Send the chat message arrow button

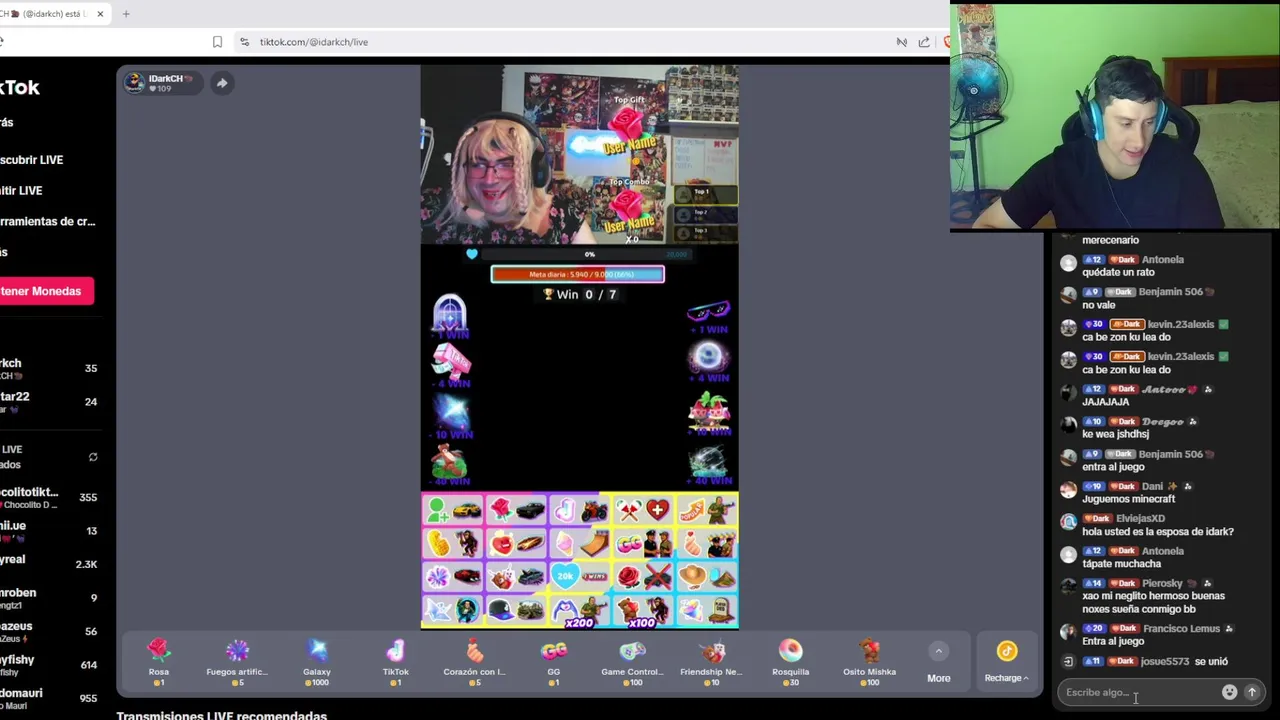(x=1251, y=692)
